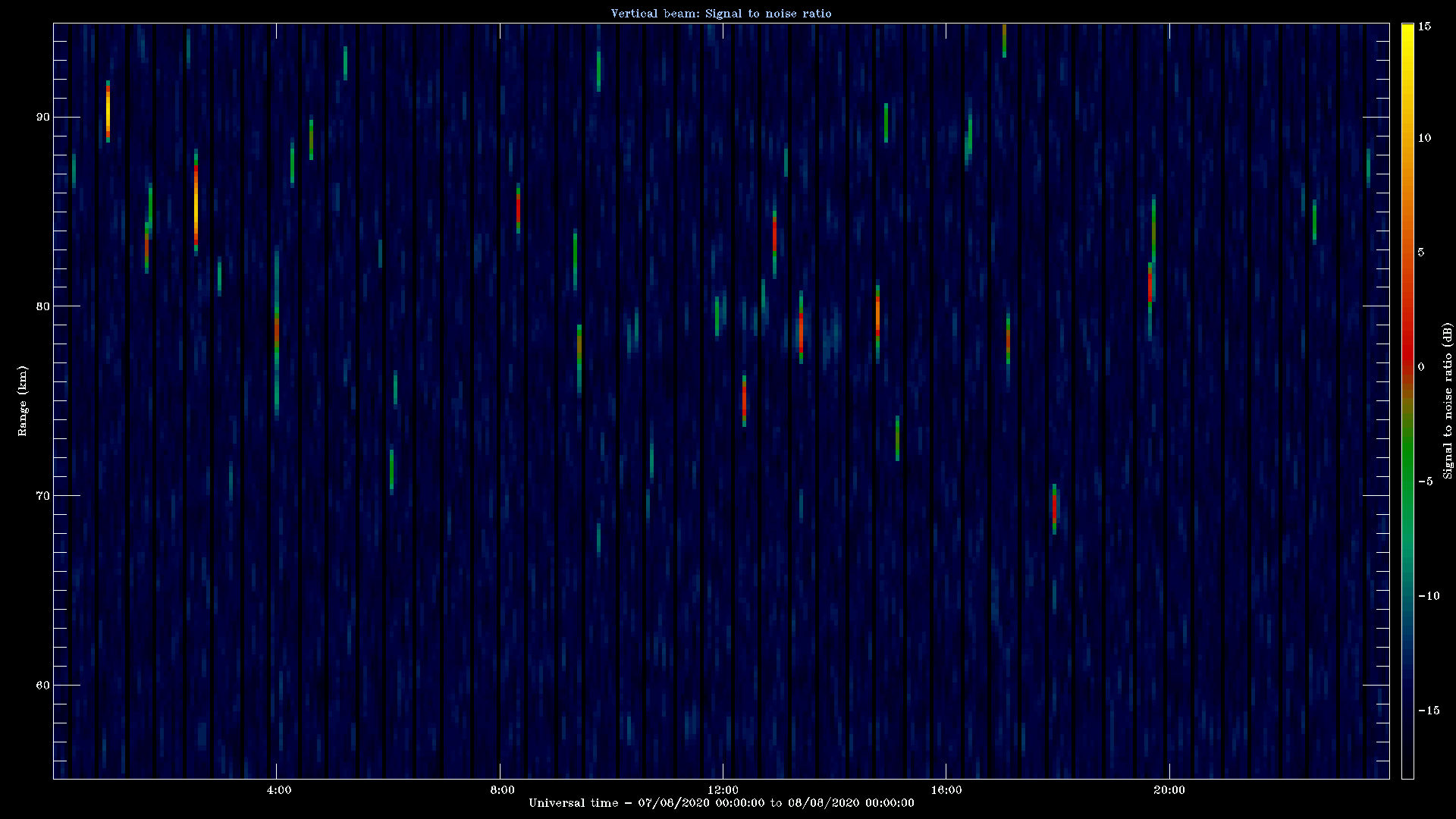Click the 12:00 time tick label

[x=722, y=790]
